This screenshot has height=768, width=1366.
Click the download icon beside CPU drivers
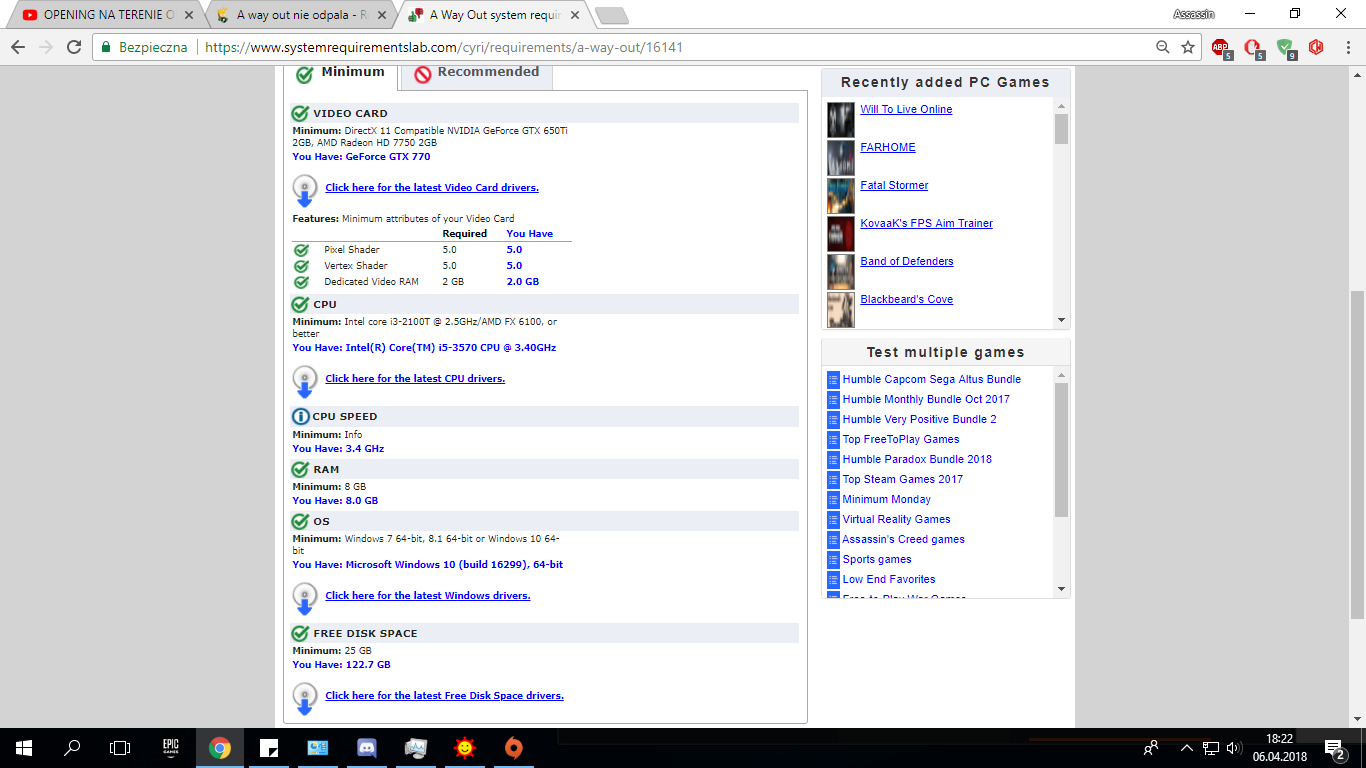tap(305, 381)
